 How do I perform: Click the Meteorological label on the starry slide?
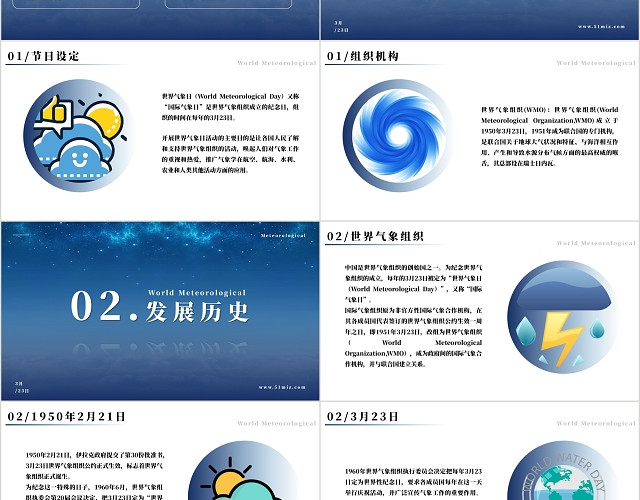283,236
